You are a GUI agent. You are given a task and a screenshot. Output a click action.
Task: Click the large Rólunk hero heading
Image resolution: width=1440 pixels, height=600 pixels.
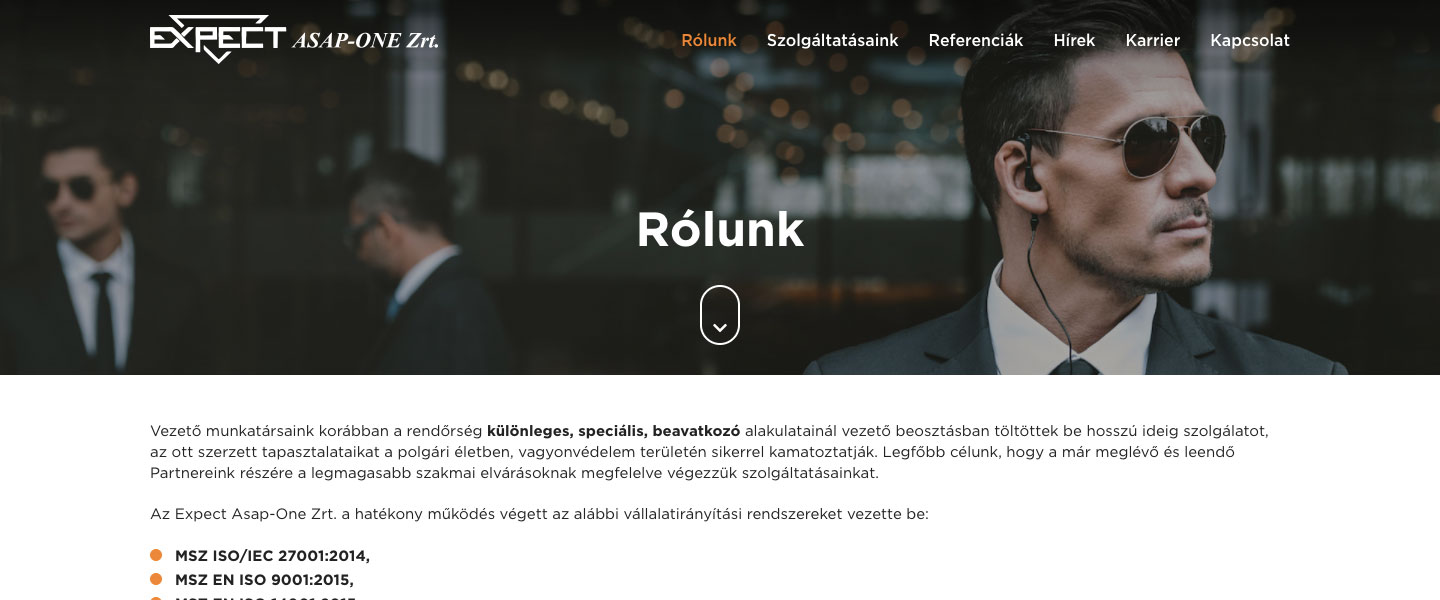point(720,229)
